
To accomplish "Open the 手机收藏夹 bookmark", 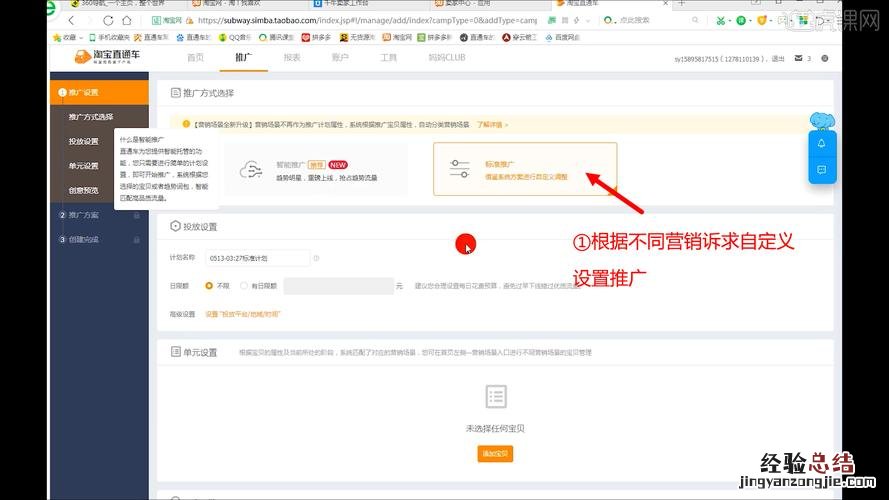I will (x=109, y=37).
